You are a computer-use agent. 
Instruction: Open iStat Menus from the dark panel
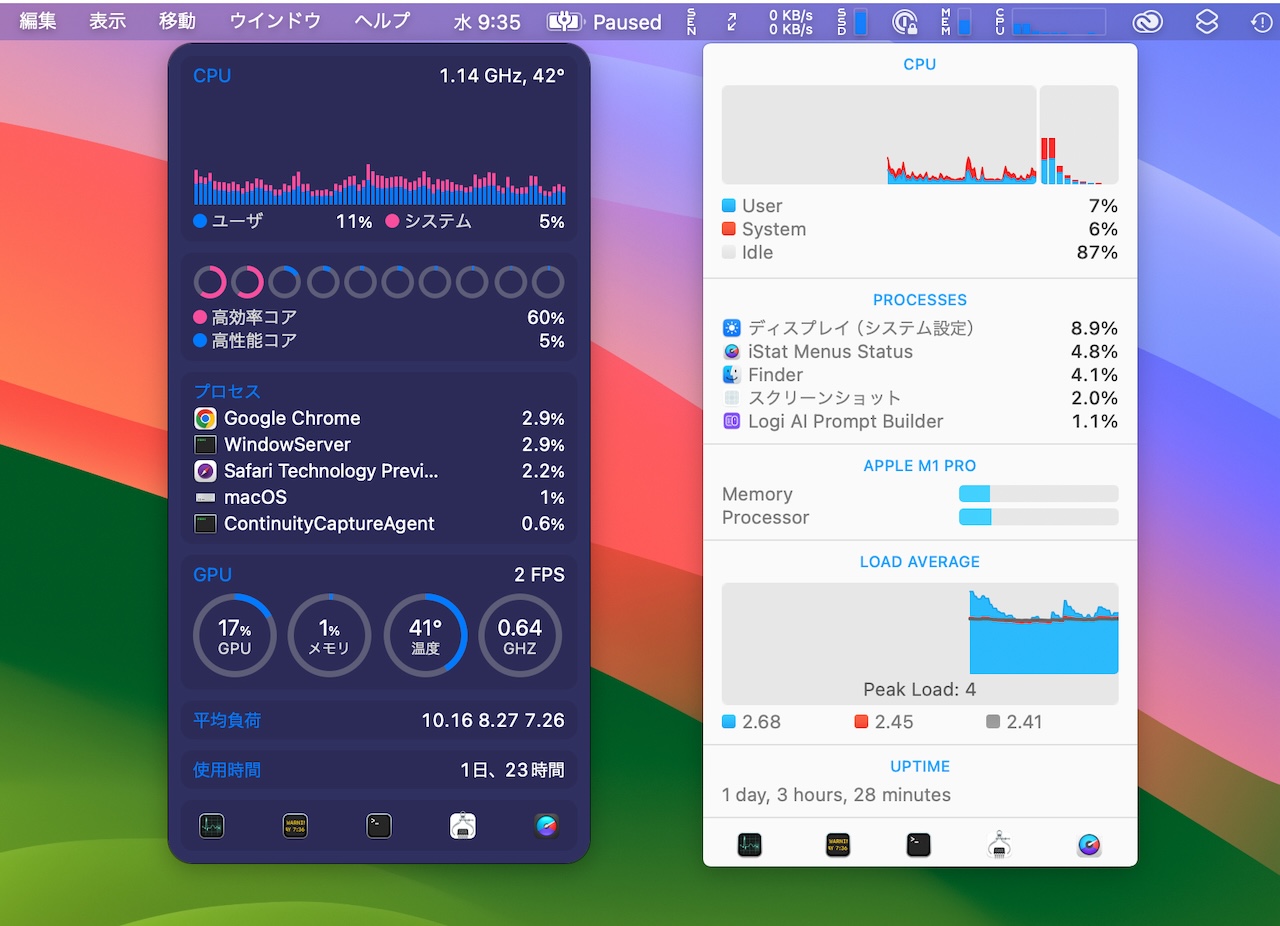pos(547,826)
